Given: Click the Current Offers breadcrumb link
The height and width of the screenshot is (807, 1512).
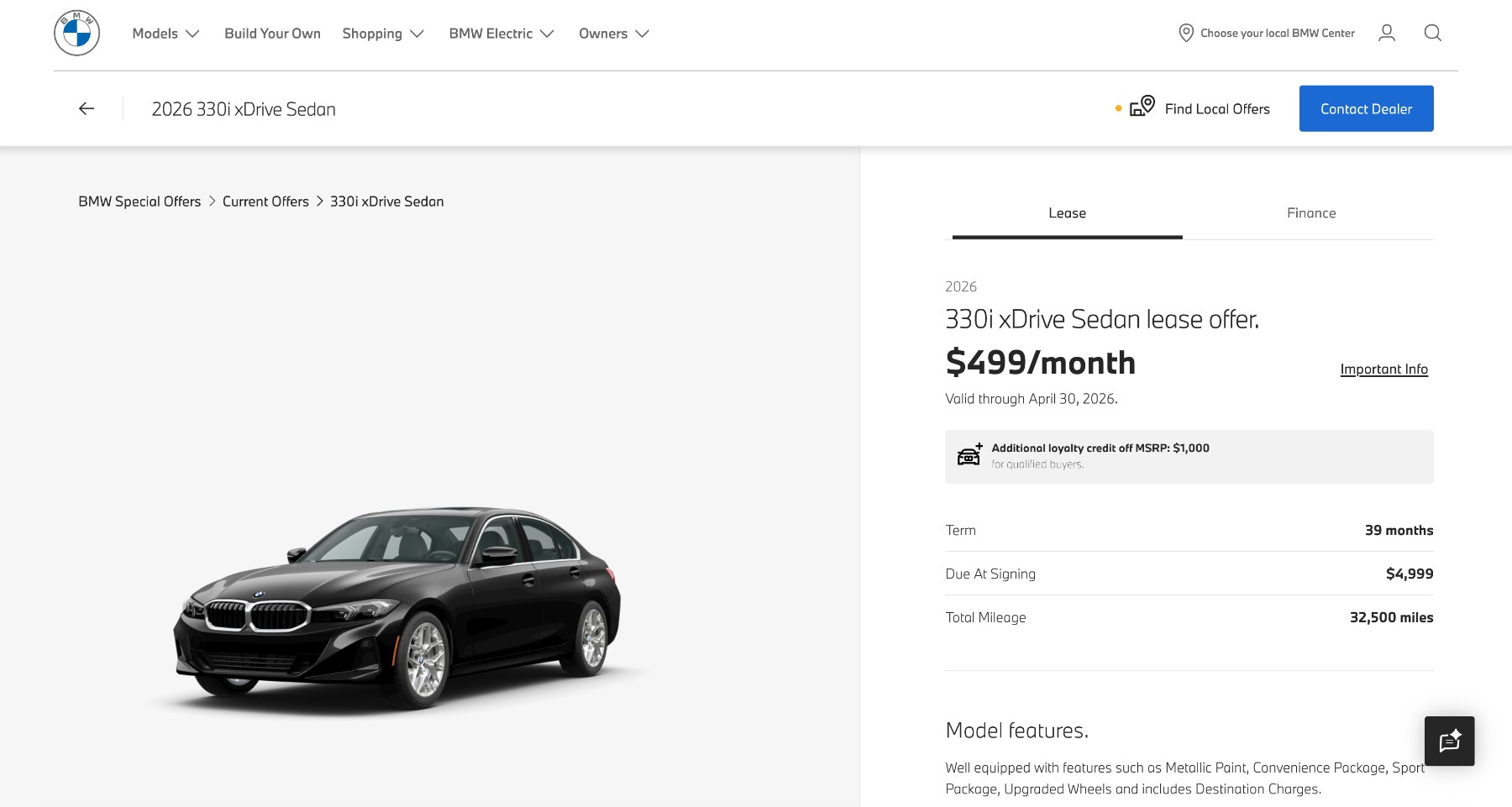Looking at the screenshot, I should click(265, 202).
